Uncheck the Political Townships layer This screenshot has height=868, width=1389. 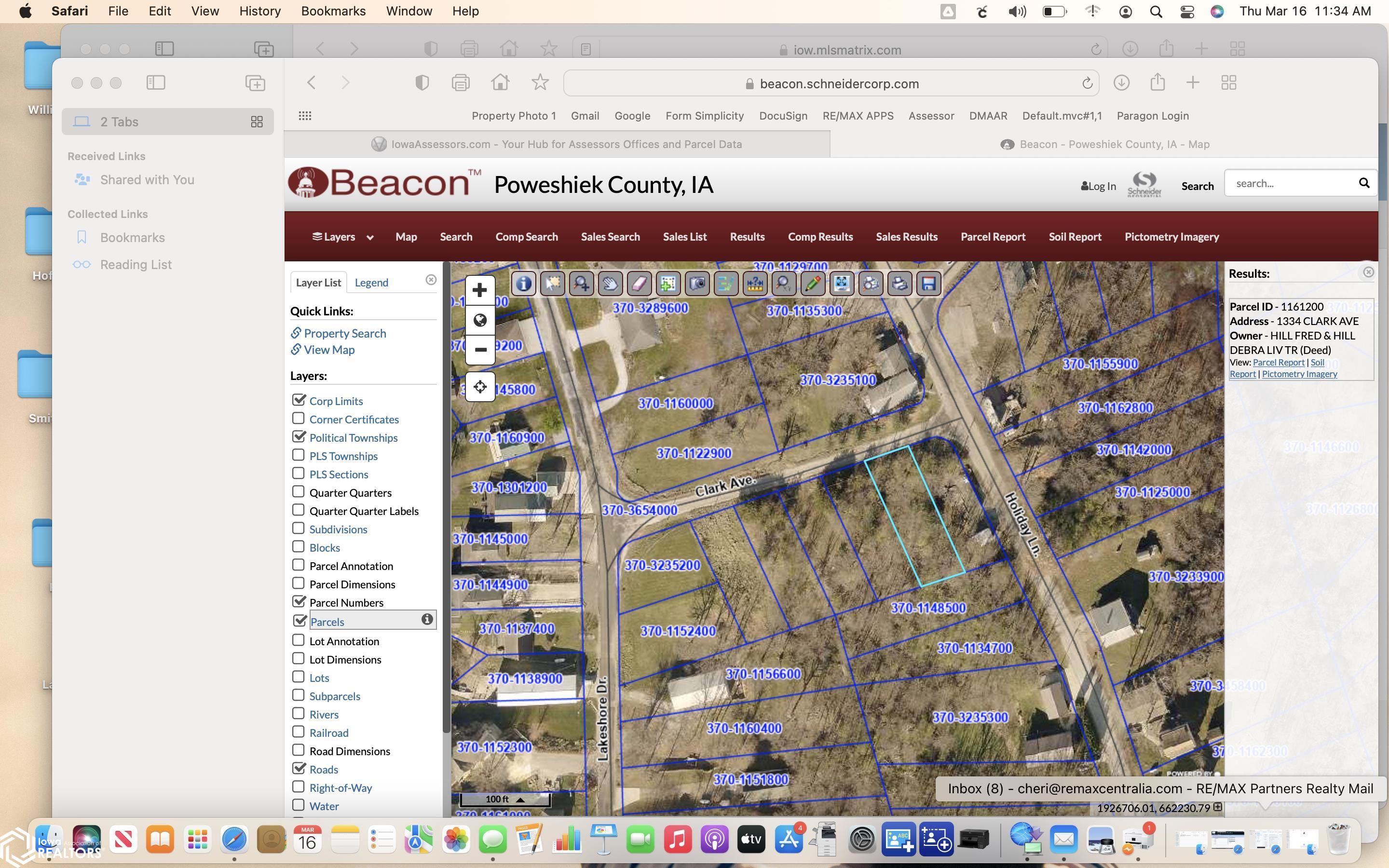pyautogui.click(x=299, y=437)
